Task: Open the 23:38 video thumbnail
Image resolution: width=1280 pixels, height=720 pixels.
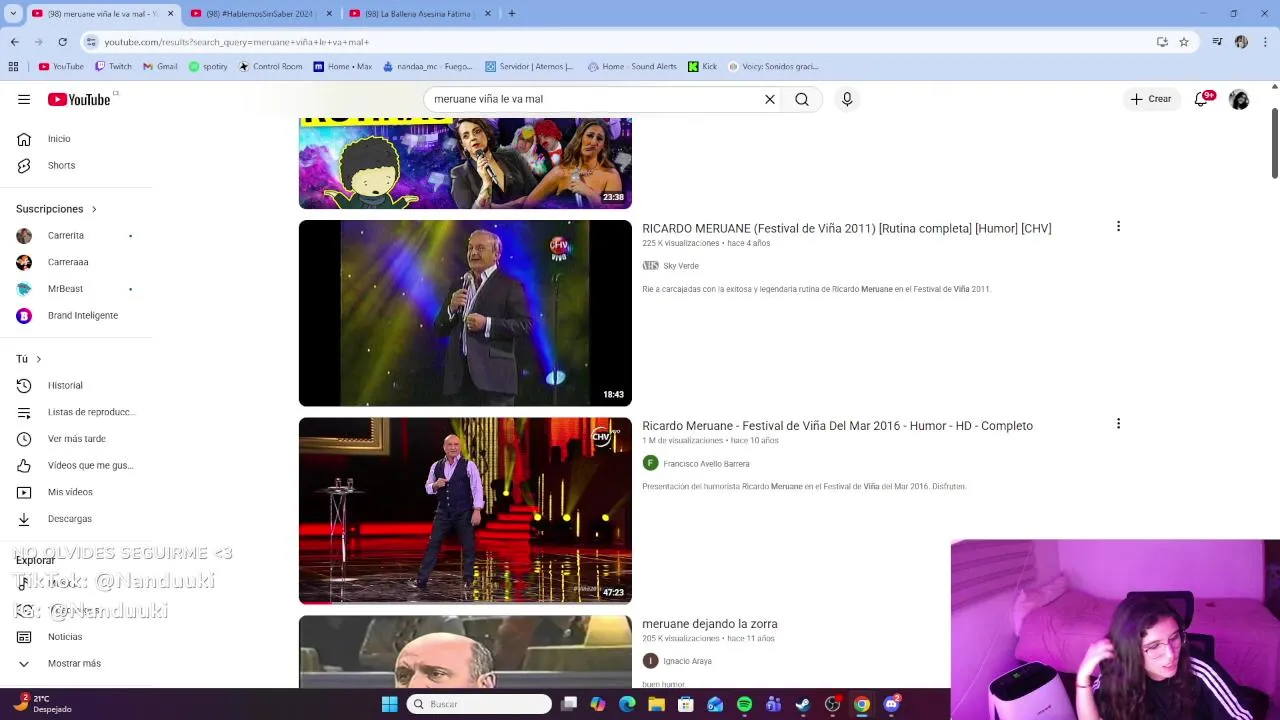Action: [x=465, y=163]
